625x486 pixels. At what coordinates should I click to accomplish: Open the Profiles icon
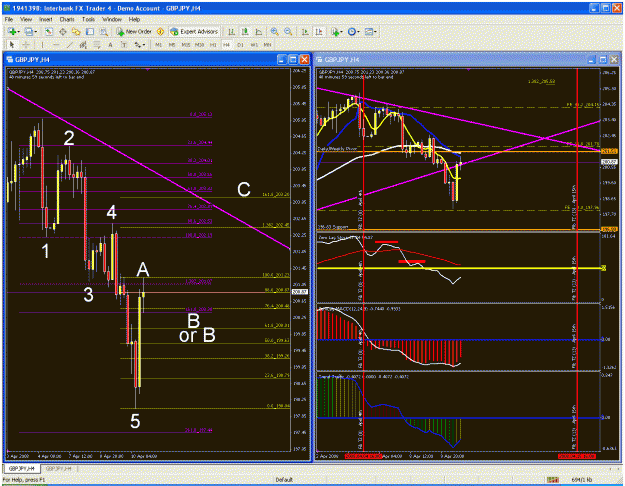[x=28, y=31]
